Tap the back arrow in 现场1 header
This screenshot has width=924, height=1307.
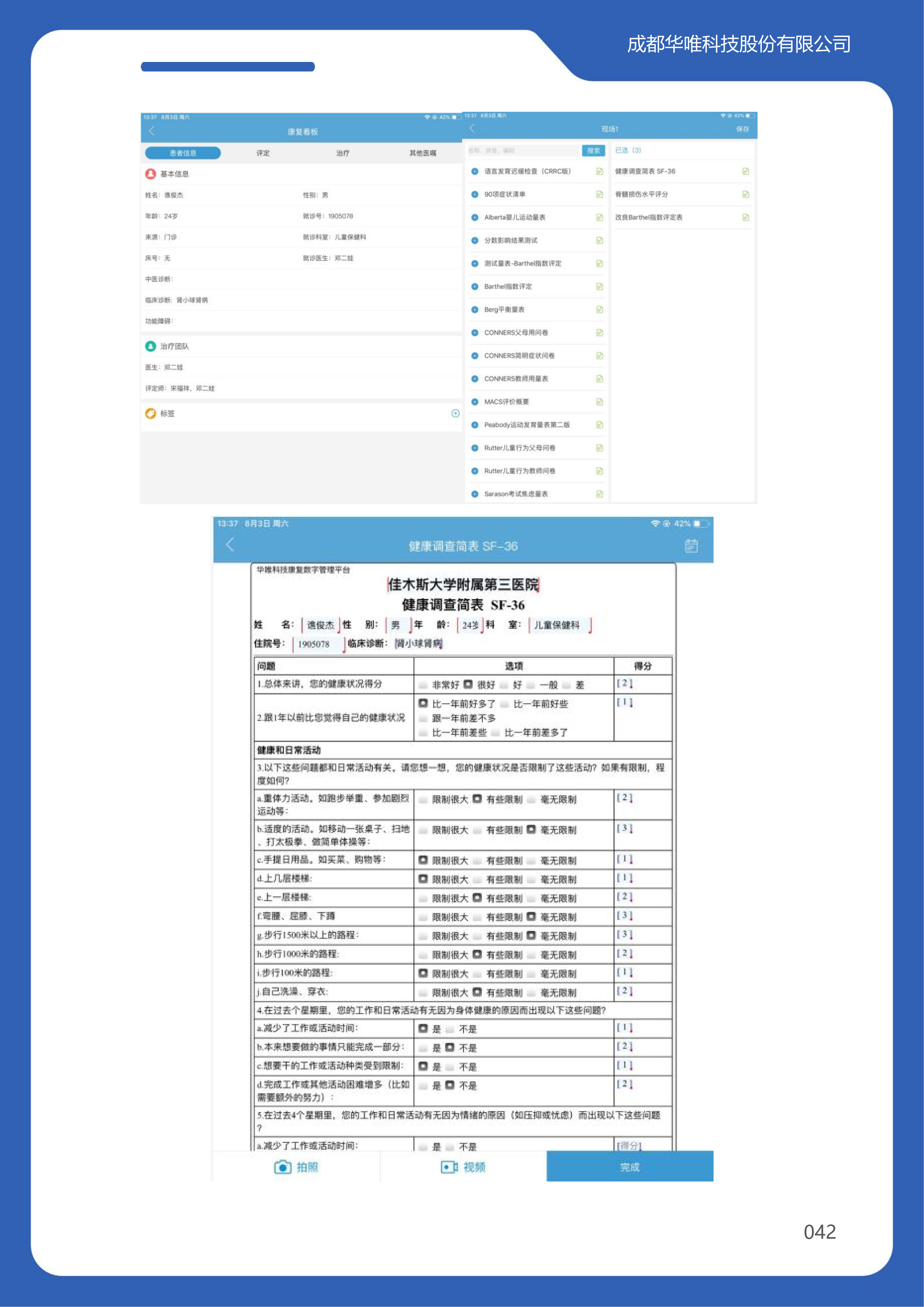472,128
